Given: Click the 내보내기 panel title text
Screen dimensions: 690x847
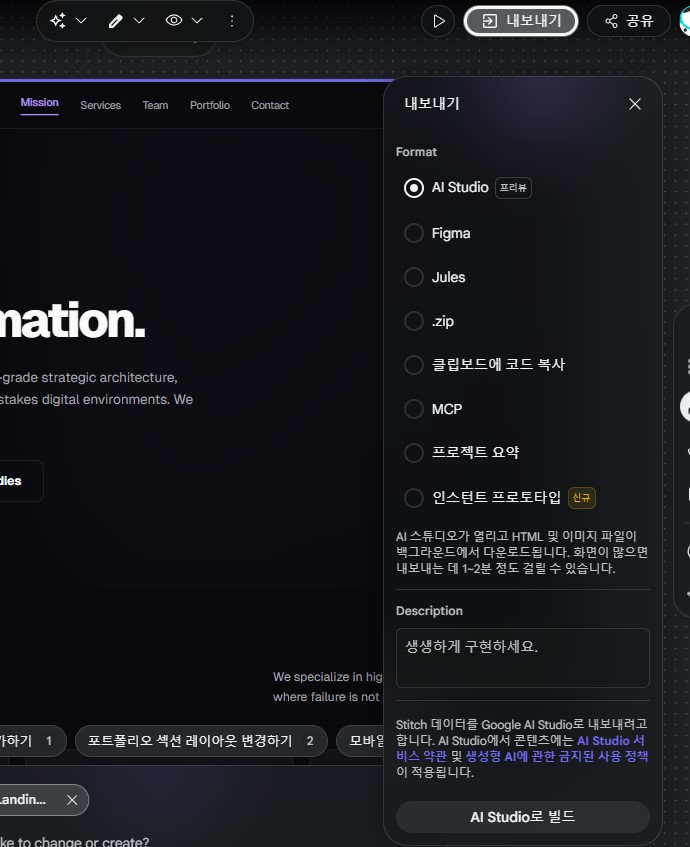Looking at the screenshot, I should tap(432, 104).
